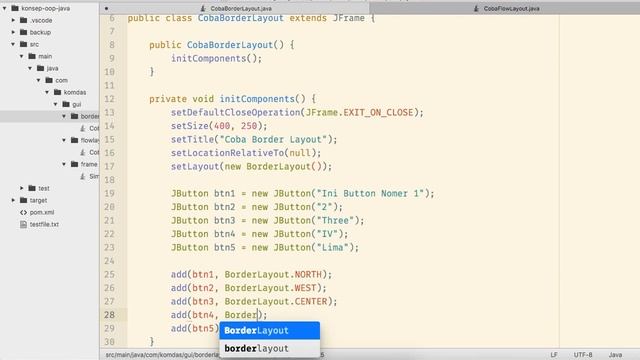Viewport: 640px width, 360px height.
Task: Collapse the main folder arrow
Action: pos(22,56)
